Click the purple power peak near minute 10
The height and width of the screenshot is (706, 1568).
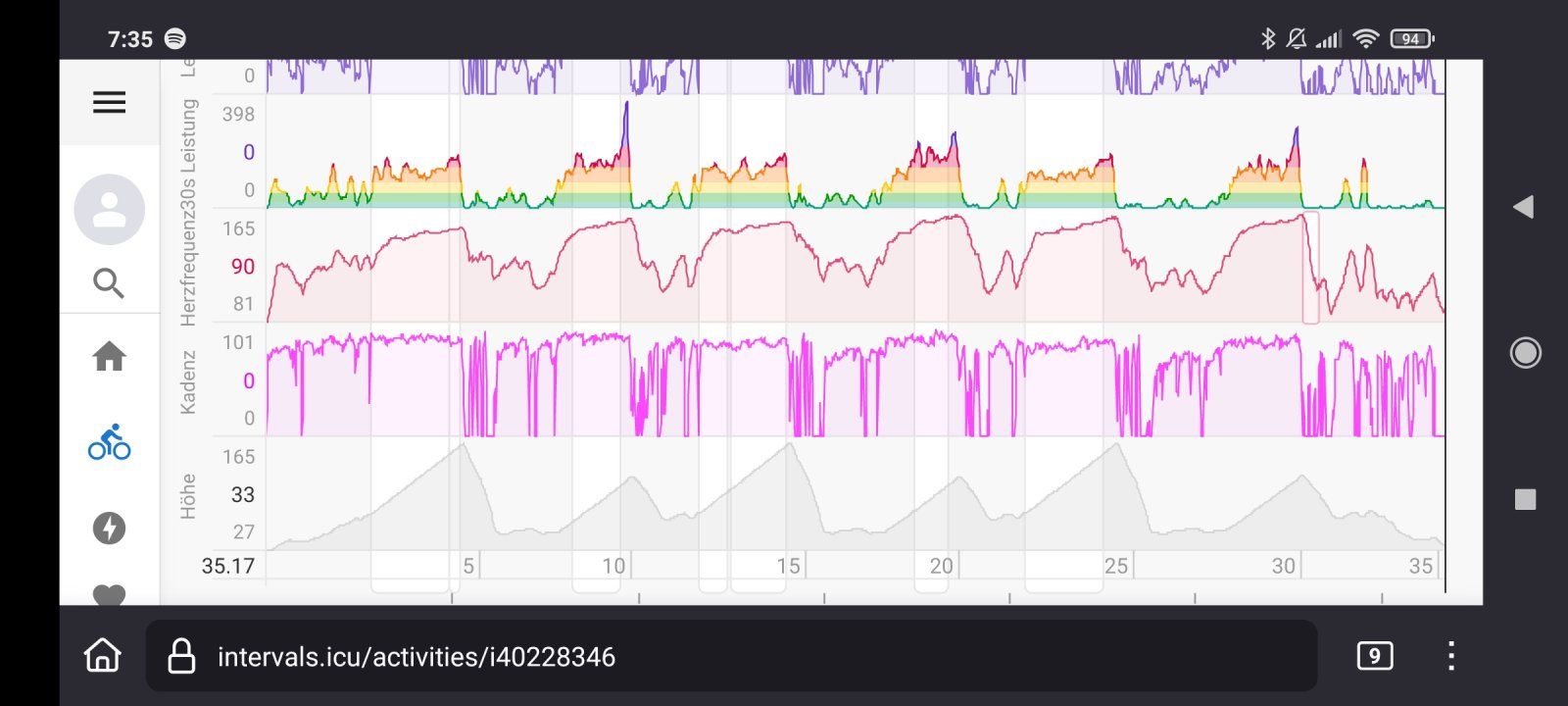pos(625,123)
